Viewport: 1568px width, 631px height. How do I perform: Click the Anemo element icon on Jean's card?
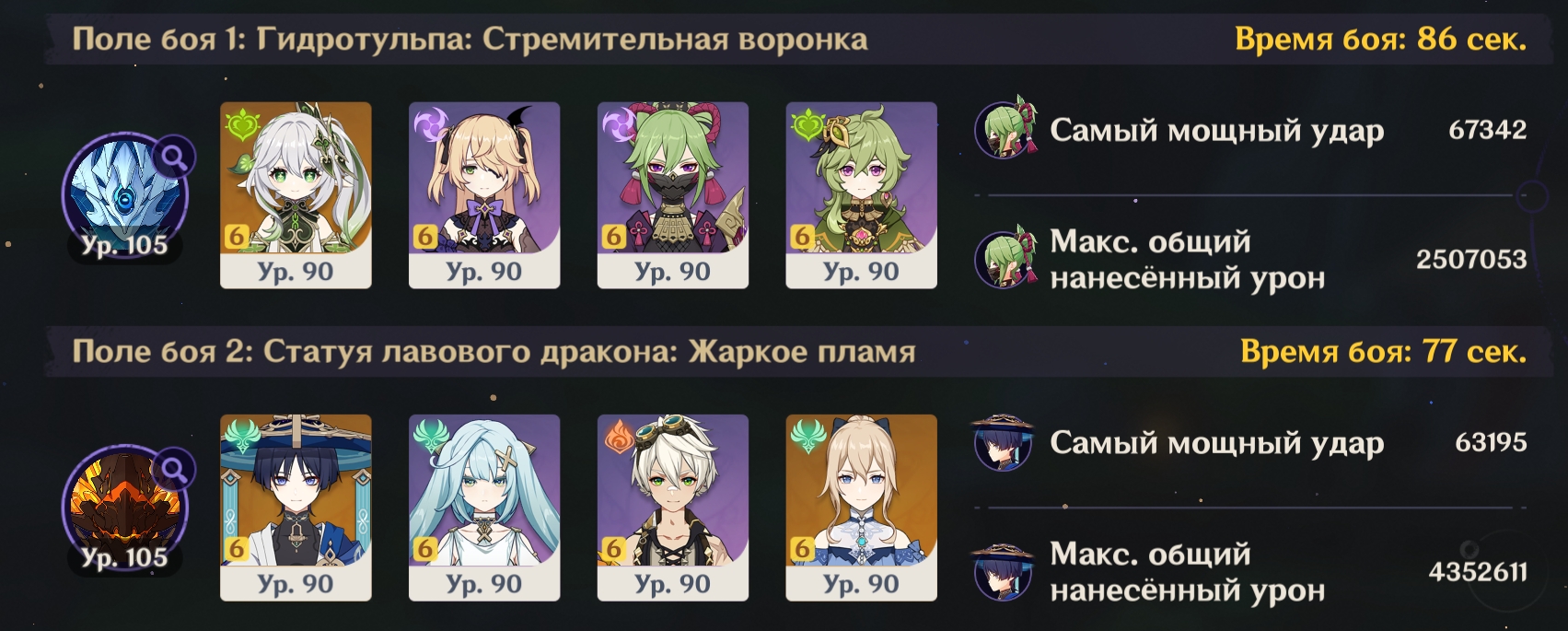tap(807, 436)
